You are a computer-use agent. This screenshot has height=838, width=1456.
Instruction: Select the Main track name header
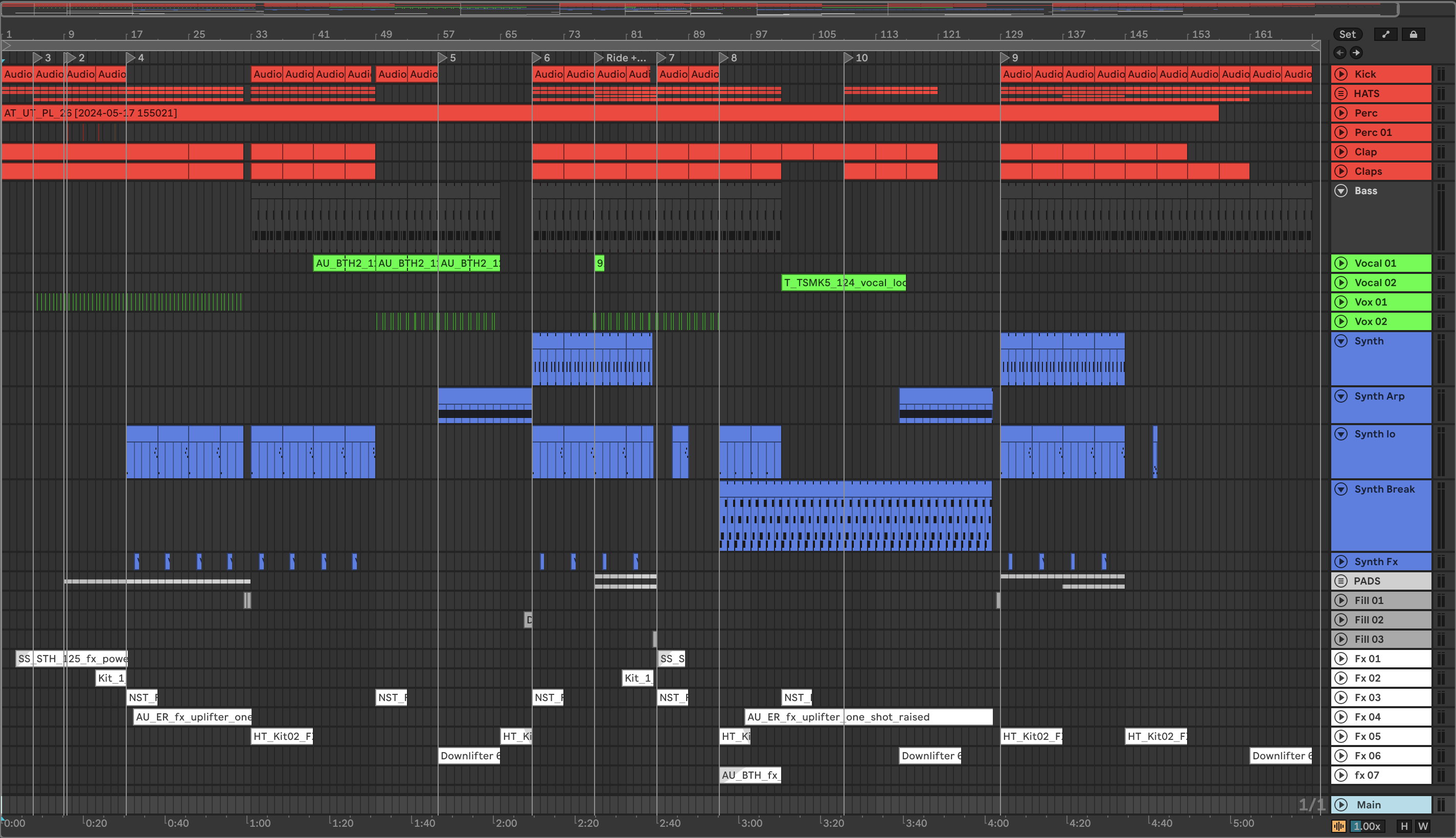(1381, 805)
